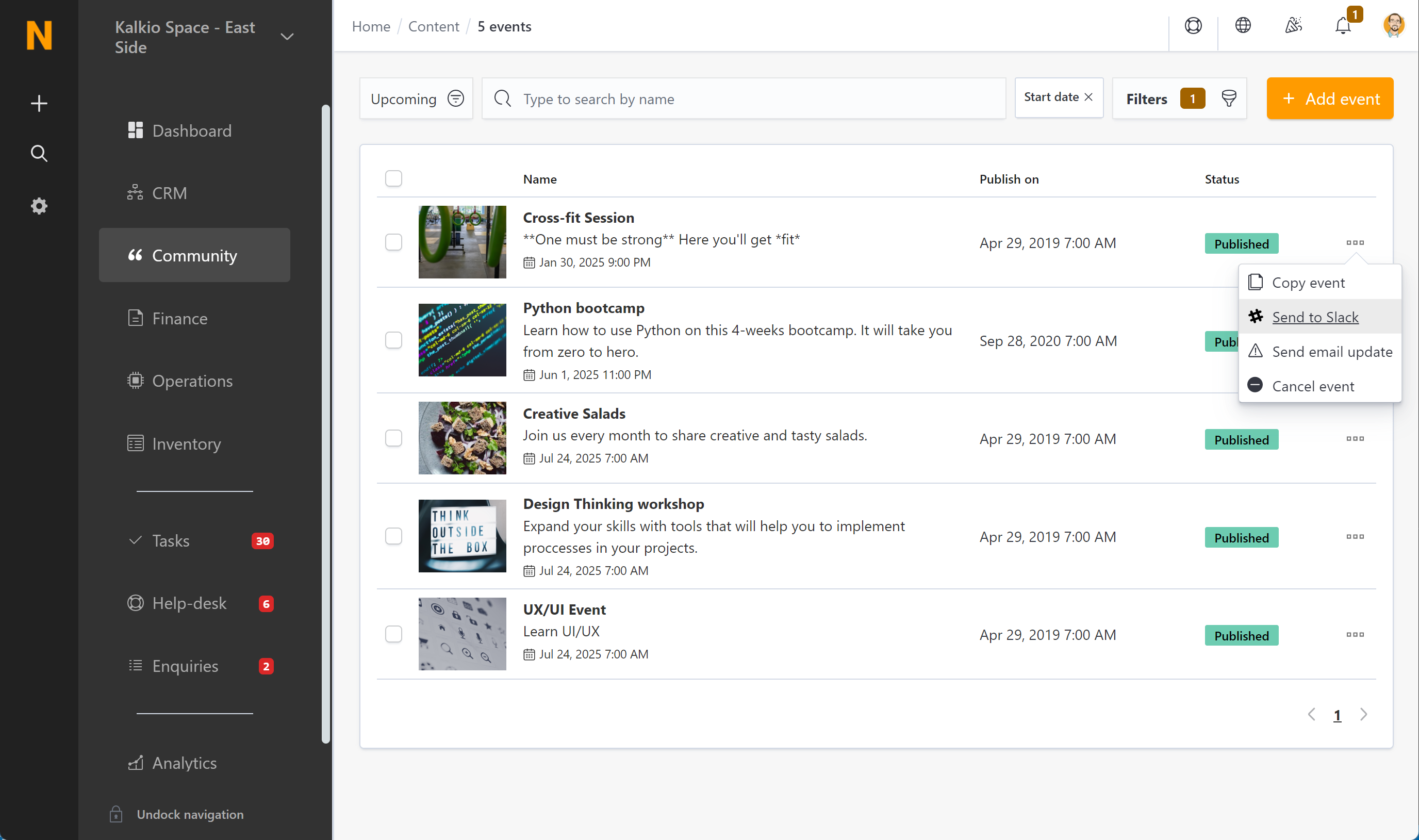Open the user avatar profile
This screenshot has height=840, width=1419.
click(x=1394, y=26)
